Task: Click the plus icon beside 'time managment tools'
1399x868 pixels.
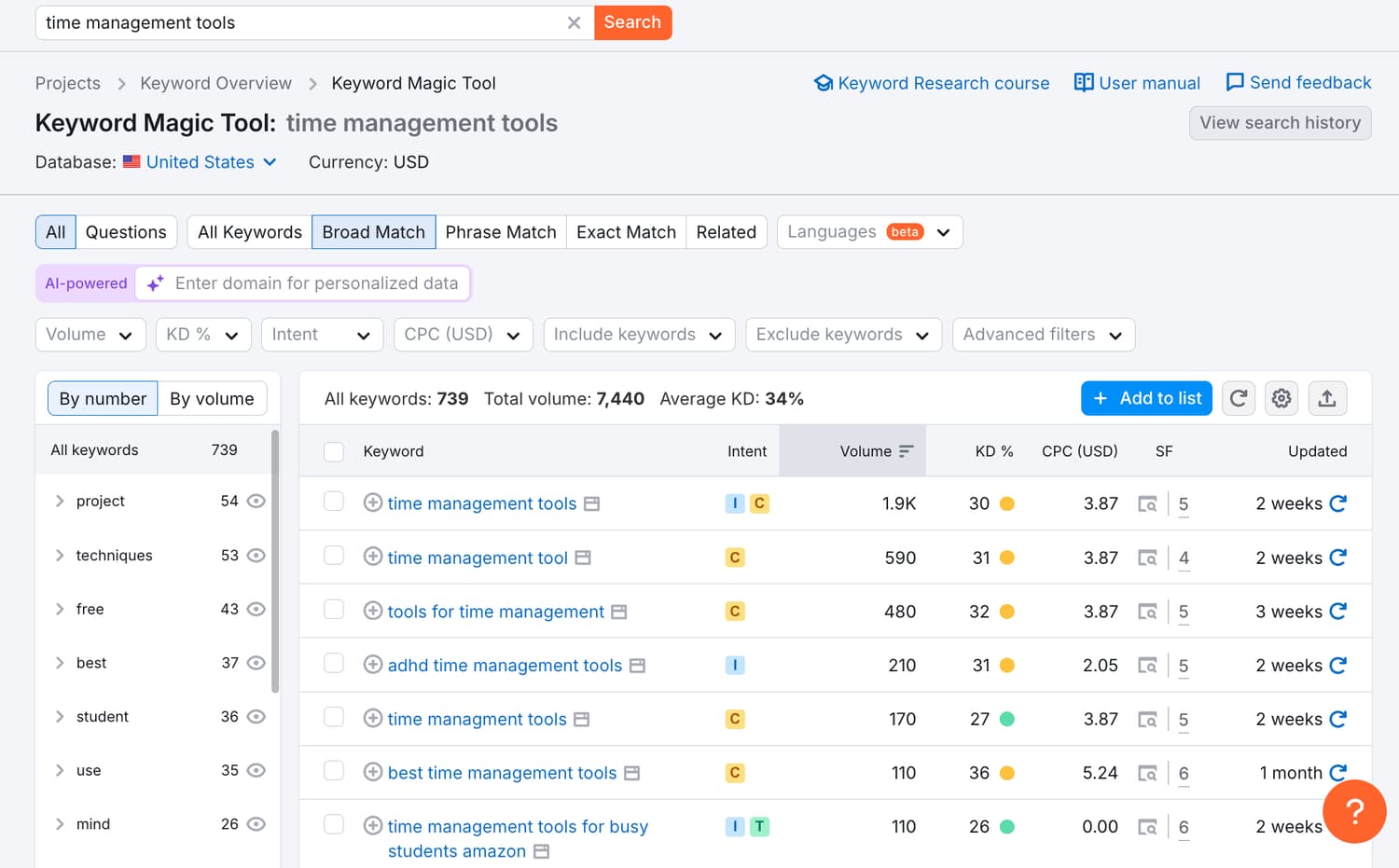Action: (373, 718)
